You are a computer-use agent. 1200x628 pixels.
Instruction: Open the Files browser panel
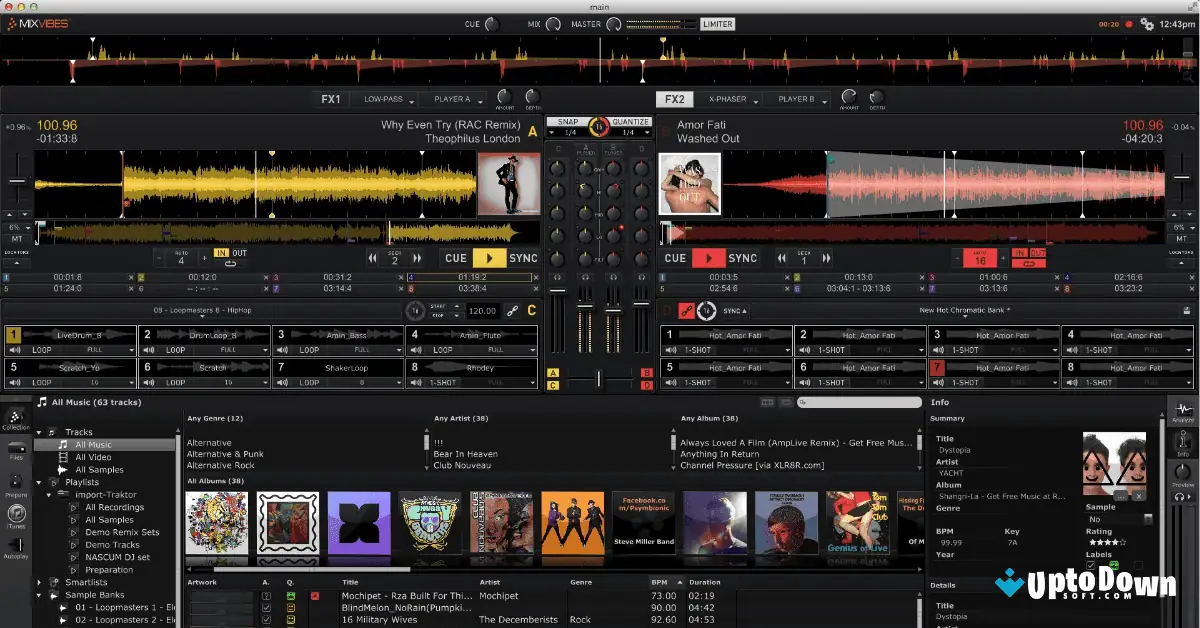point(15,448)
